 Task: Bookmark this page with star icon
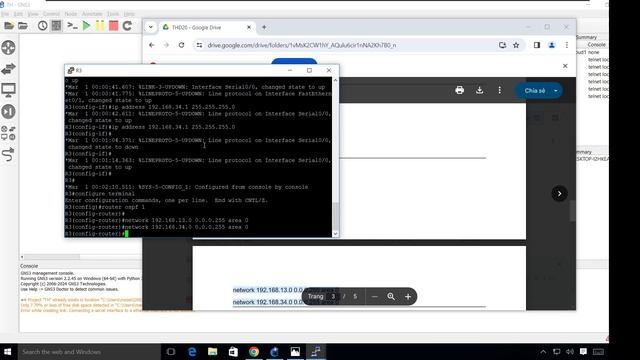[x=516, y=45]
